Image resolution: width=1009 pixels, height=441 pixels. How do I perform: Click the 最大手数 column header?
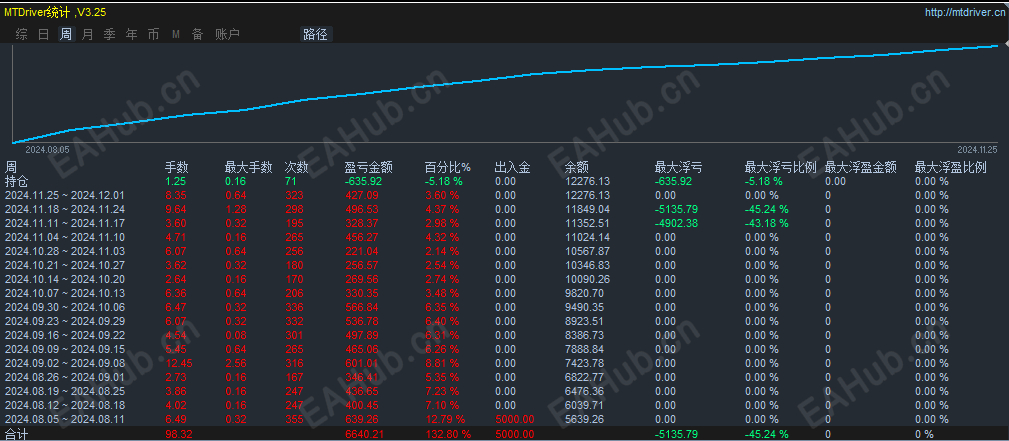click(x=248, y=167)
